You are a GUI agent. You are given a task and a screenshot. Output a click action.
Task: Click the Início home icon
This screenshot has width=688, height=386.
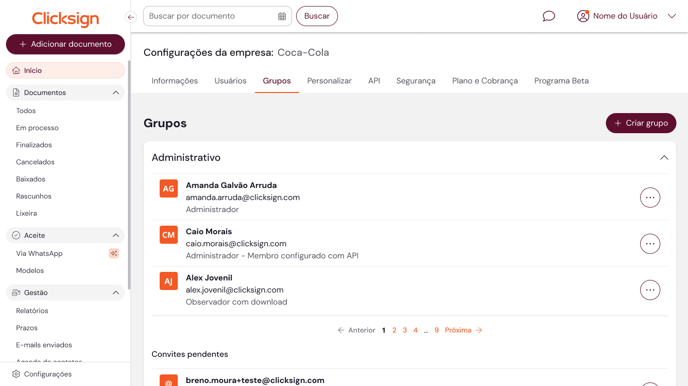(x=16, y=70)
